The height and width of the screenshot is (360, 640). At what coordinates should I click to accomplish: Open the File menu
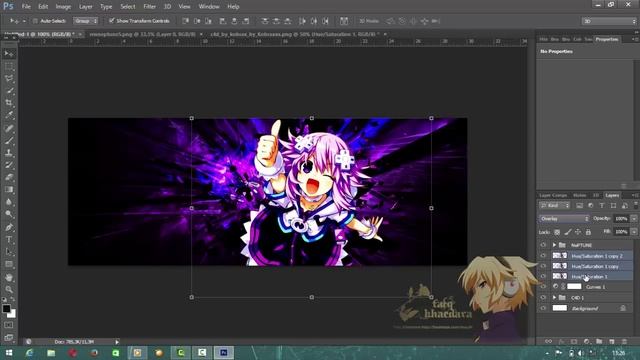click(x=26, y=7)
